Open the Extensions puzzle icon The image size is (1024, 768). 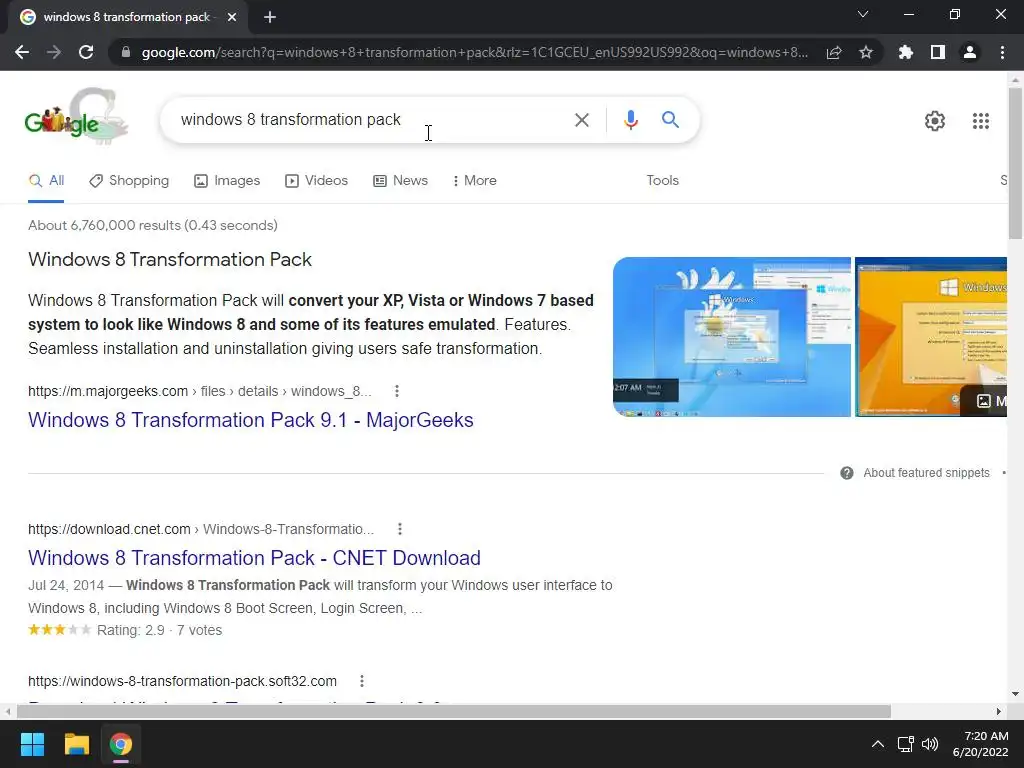click(905, 52)
